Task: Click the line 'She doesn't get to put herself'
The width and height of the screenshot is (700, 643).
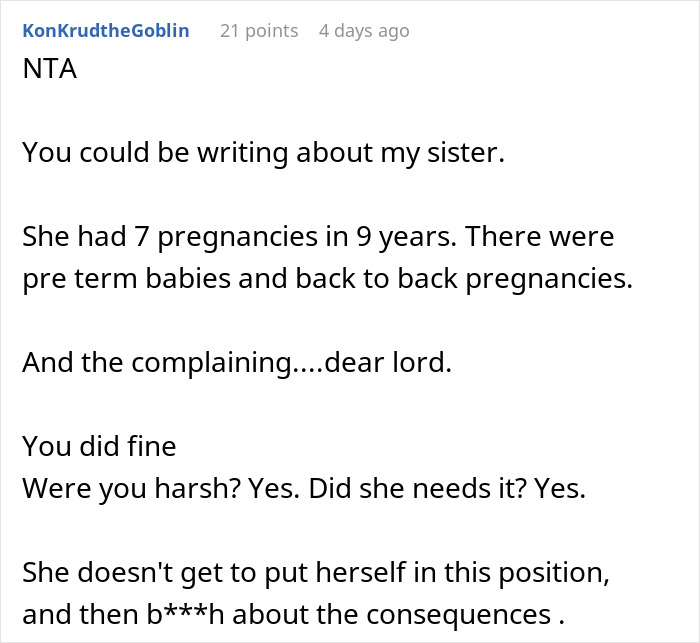Action: pos(316,572)
